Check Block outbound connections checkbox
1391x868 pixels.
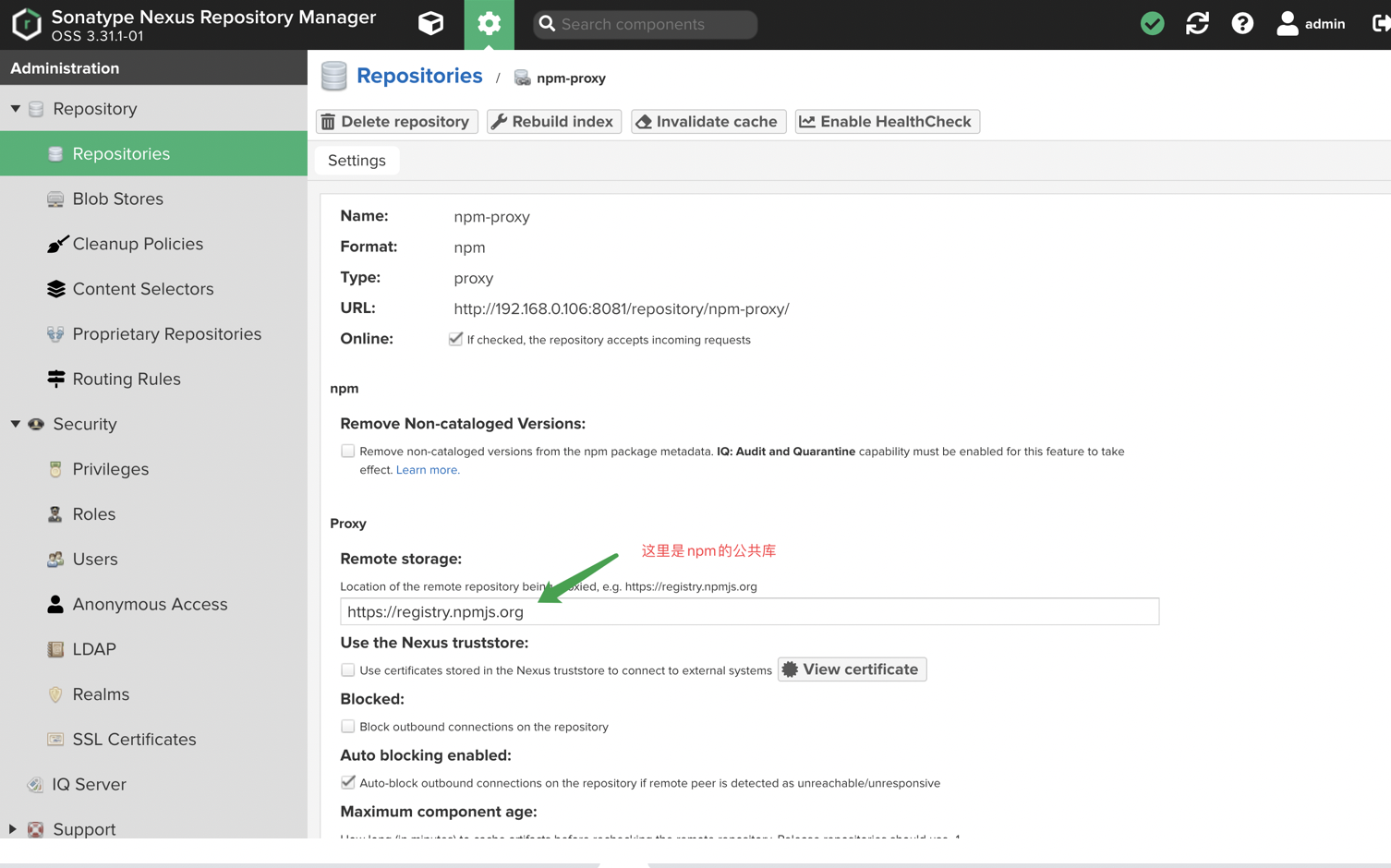[347, 726]
